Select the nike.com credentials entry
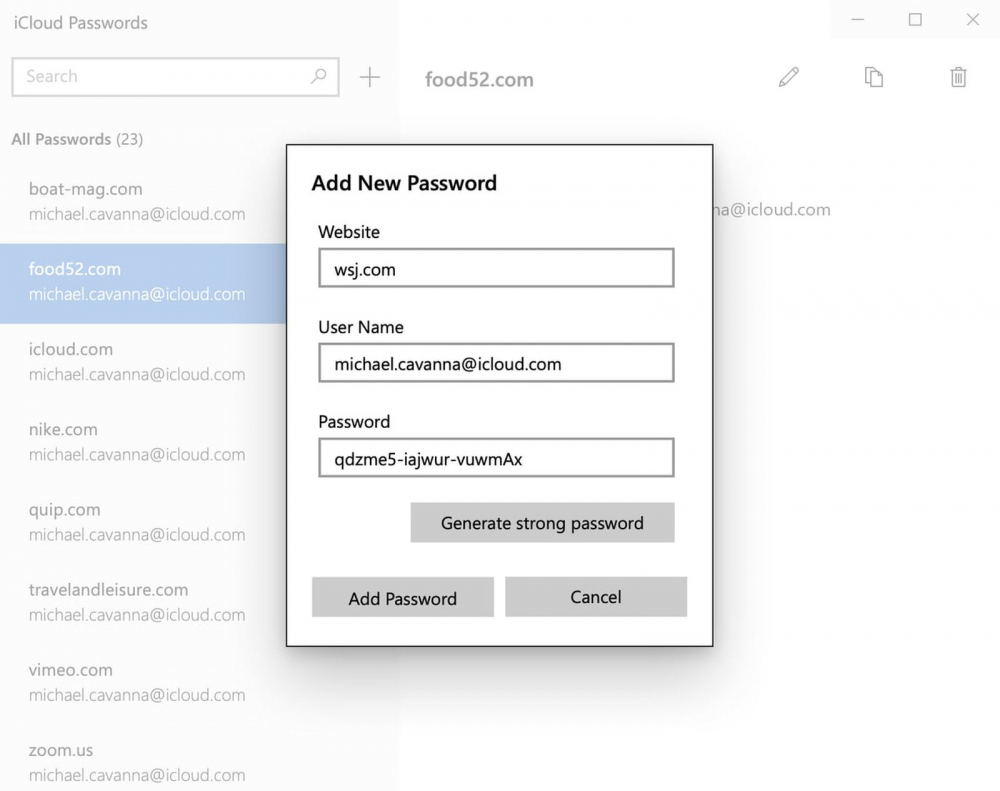This screenshot has width=1000, height=791. coord(140,441)
